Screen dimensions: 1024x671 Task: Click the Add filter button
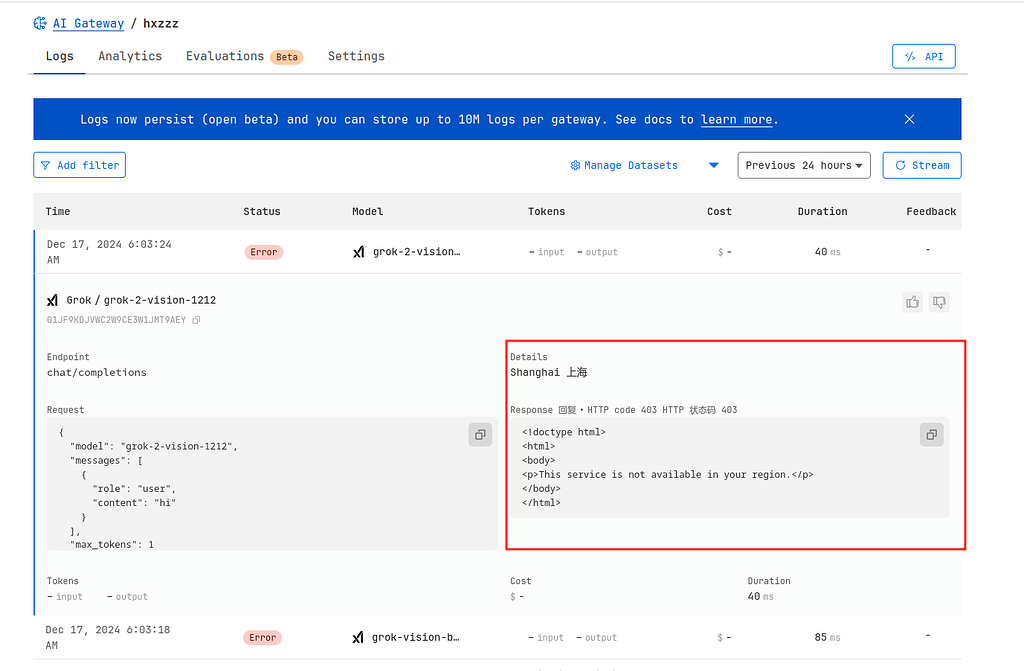click(x=80, y=165)
